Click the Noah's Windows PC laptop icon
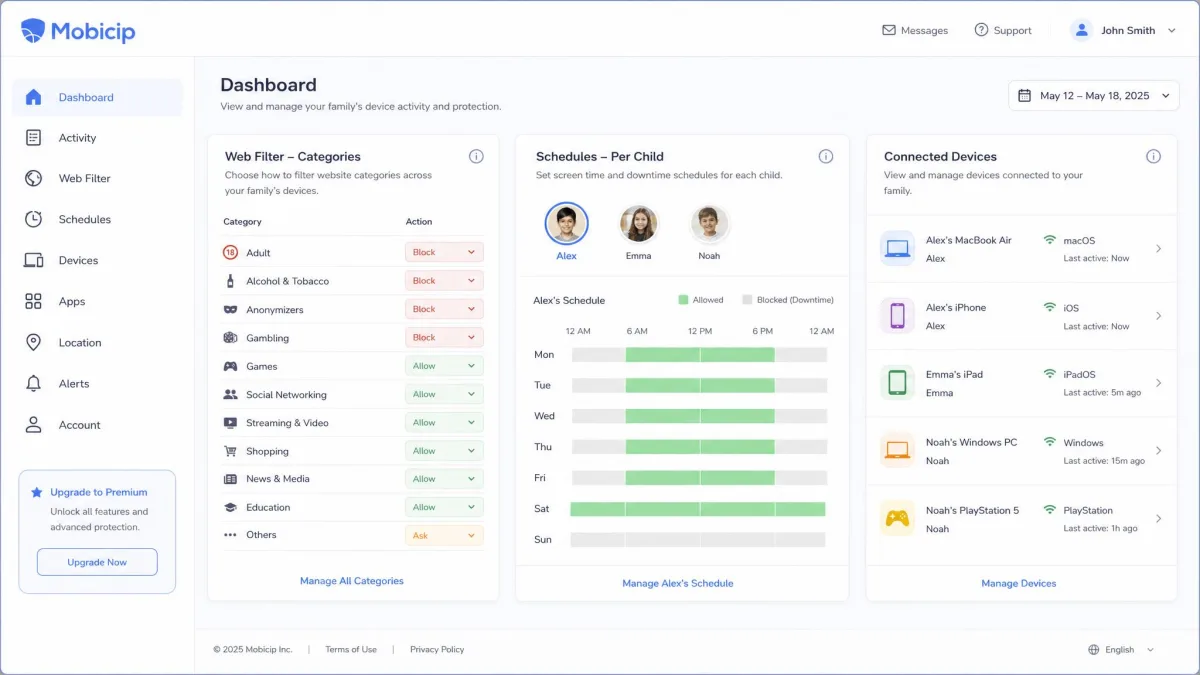1200x675 pixels. tap(897, 451)
